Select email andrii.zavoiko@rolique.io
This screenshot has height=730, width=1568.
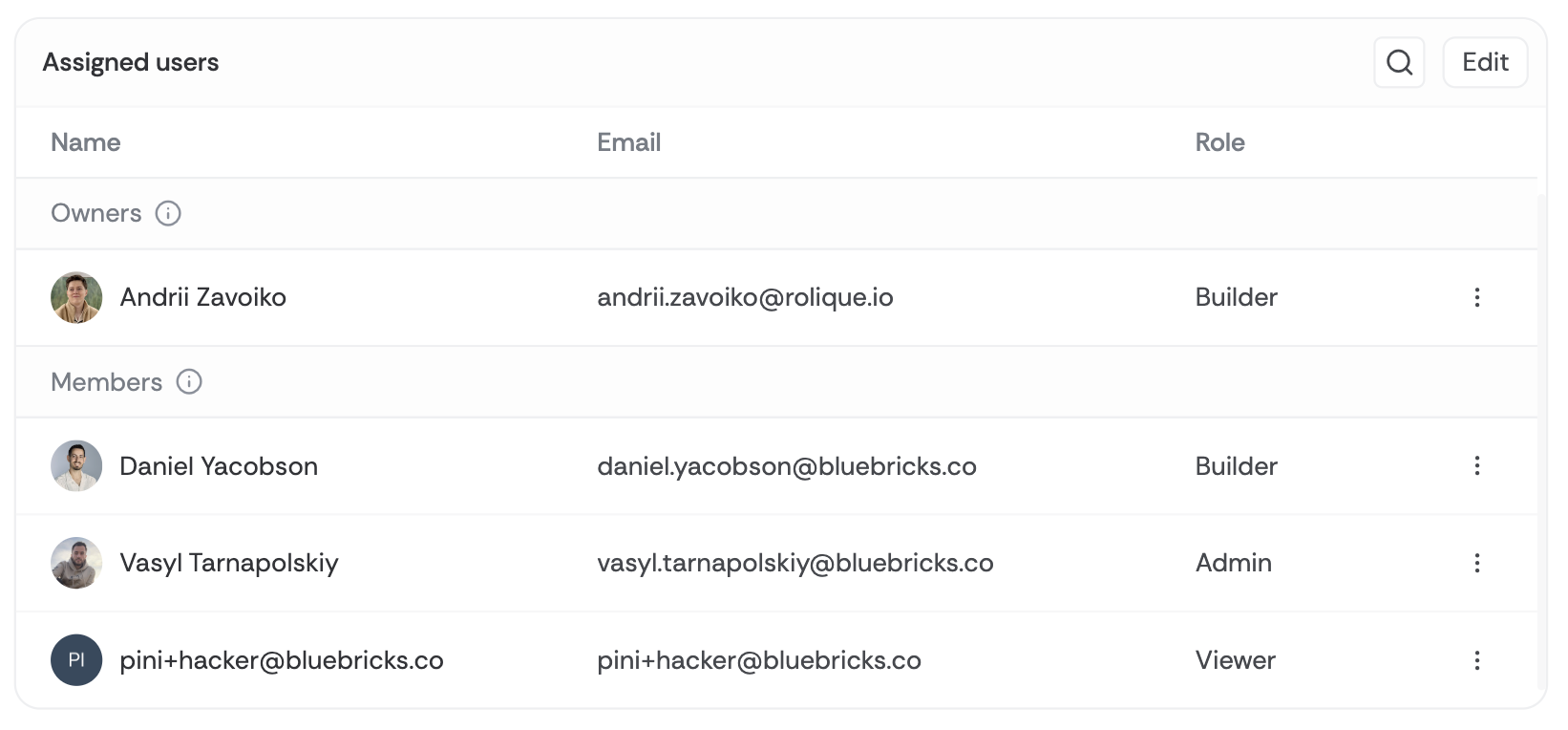click(745, 297)
